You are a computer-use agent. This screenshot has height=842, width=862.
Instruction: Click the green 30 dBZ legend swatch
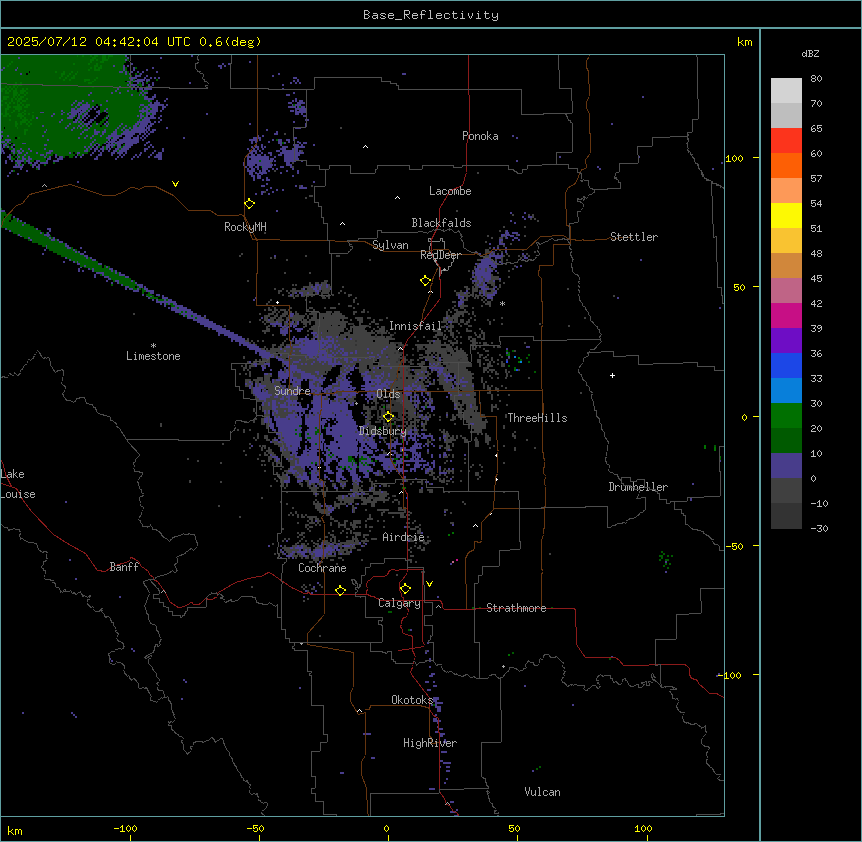pyautogui.click(x=786, y=416)
